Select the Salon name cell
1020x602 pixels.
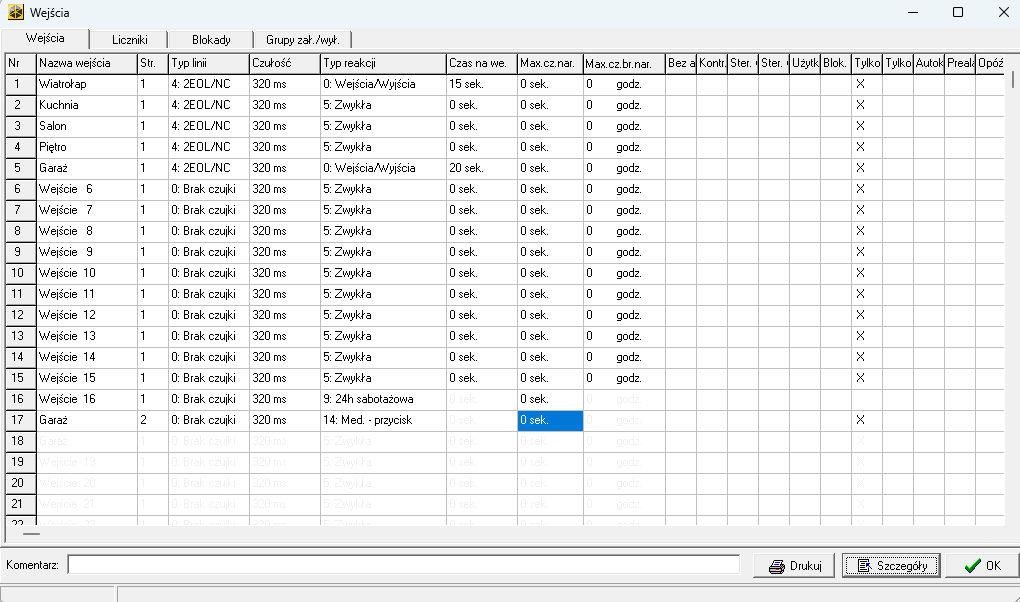pos(87,126)
